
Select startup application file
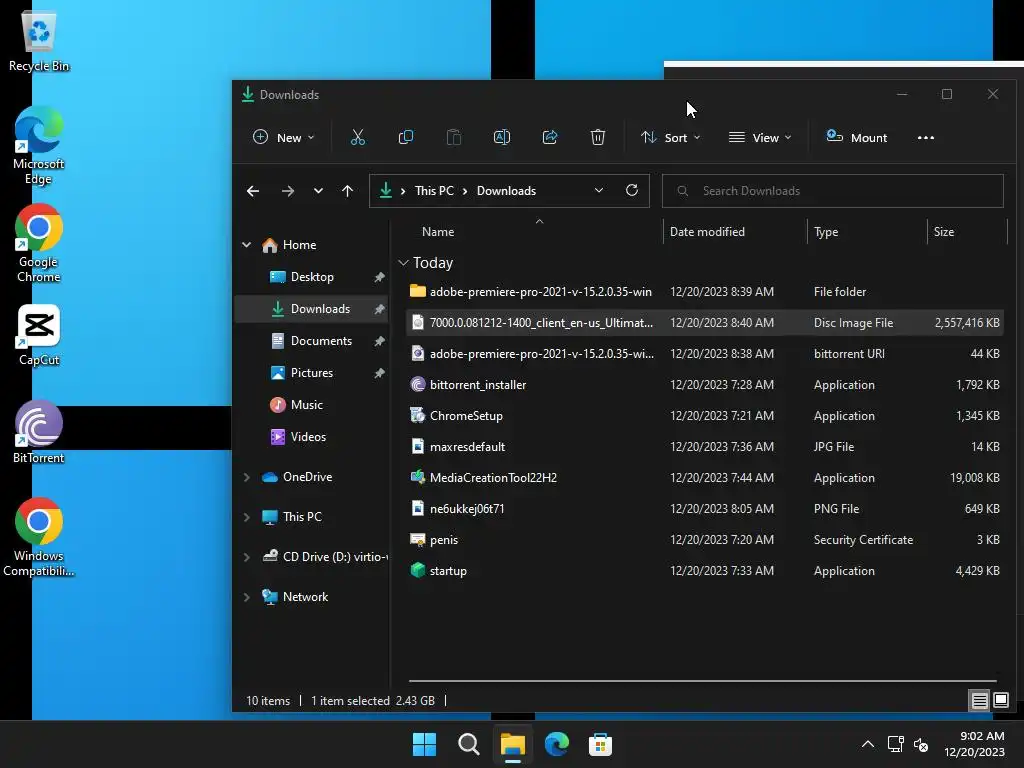click(704, 571)
